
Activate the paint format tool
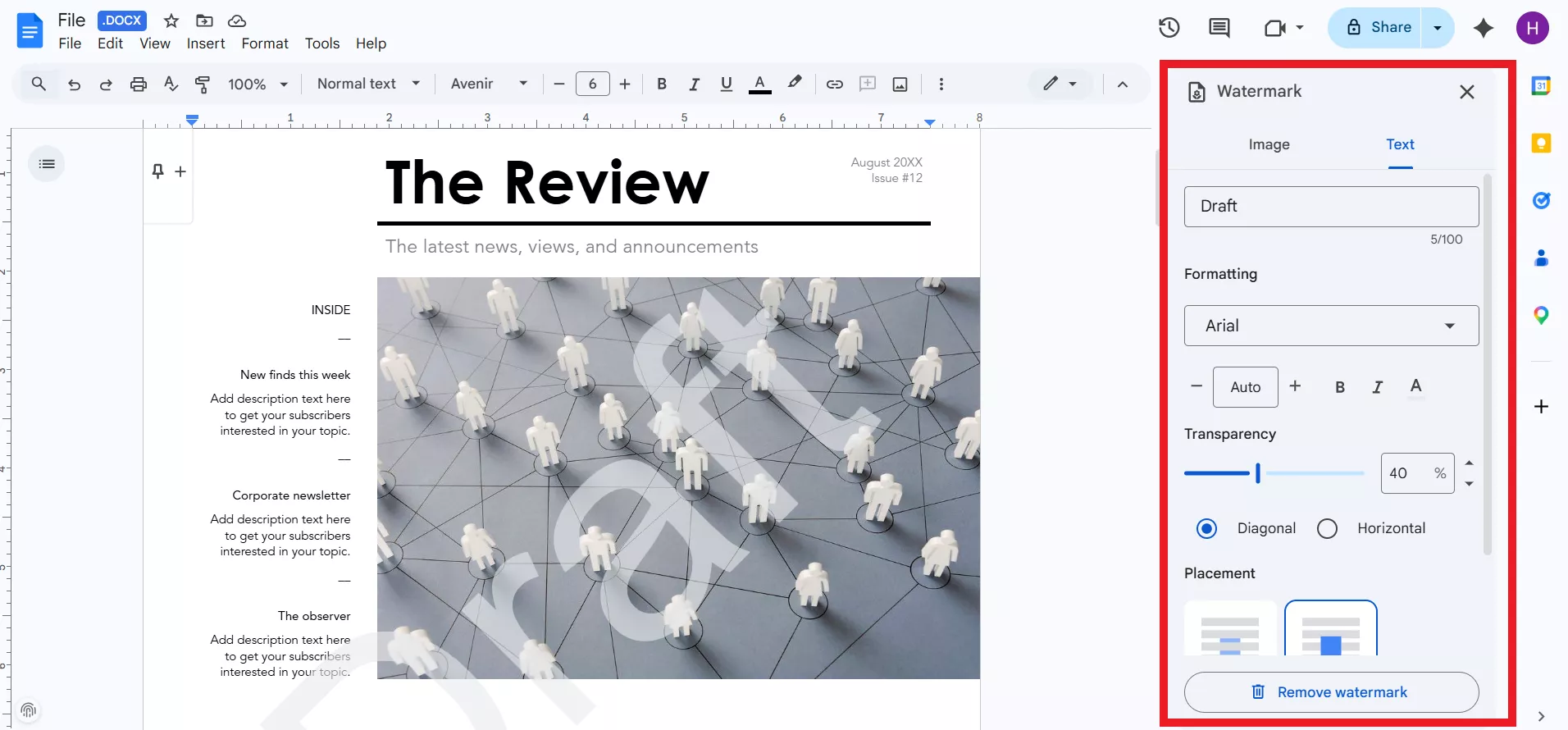203,84
